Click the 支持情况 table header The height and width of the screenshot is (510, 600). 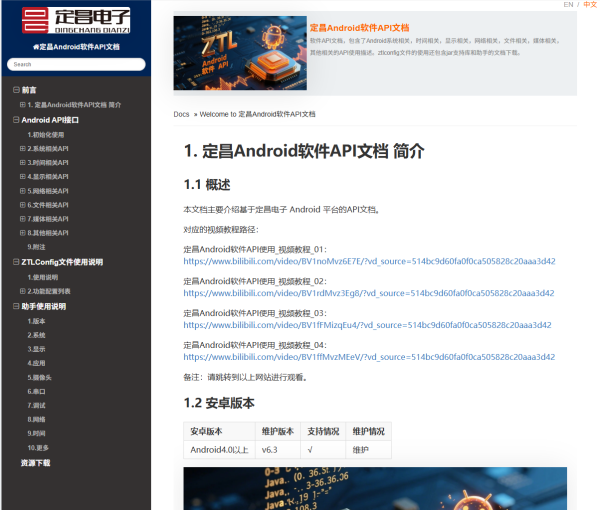pos(323,431)
